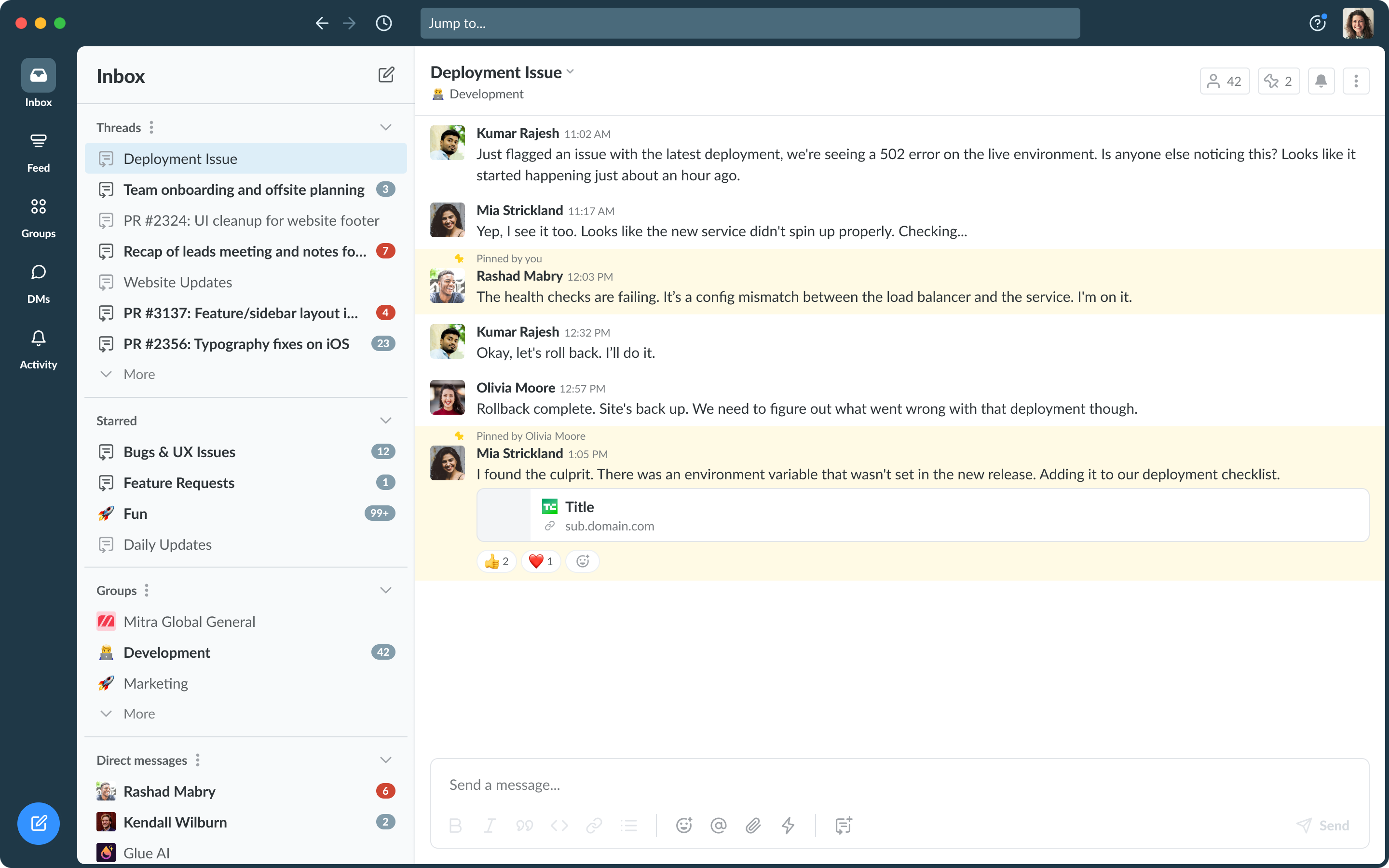Screen dimensions: 1389x868
Task: Add reaction with the smiley plus icon
Action: point(582,561)
